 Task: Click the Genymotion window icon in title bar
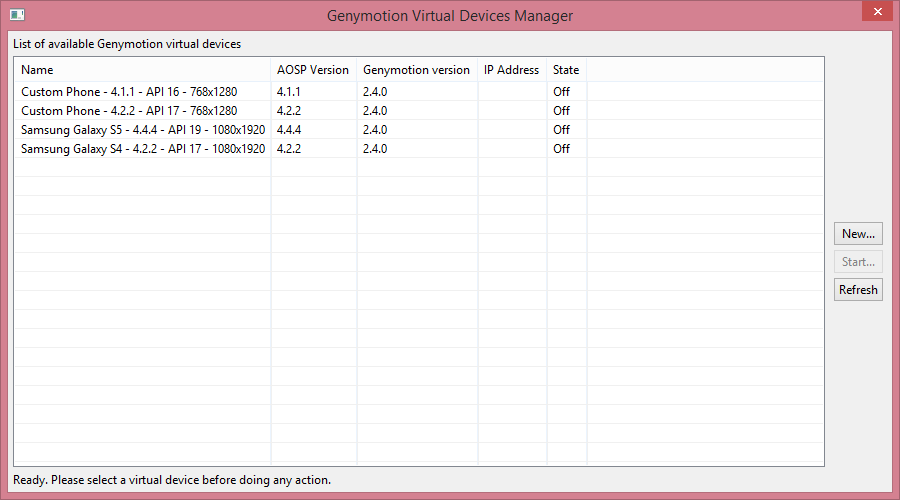[x=17, y=15]
